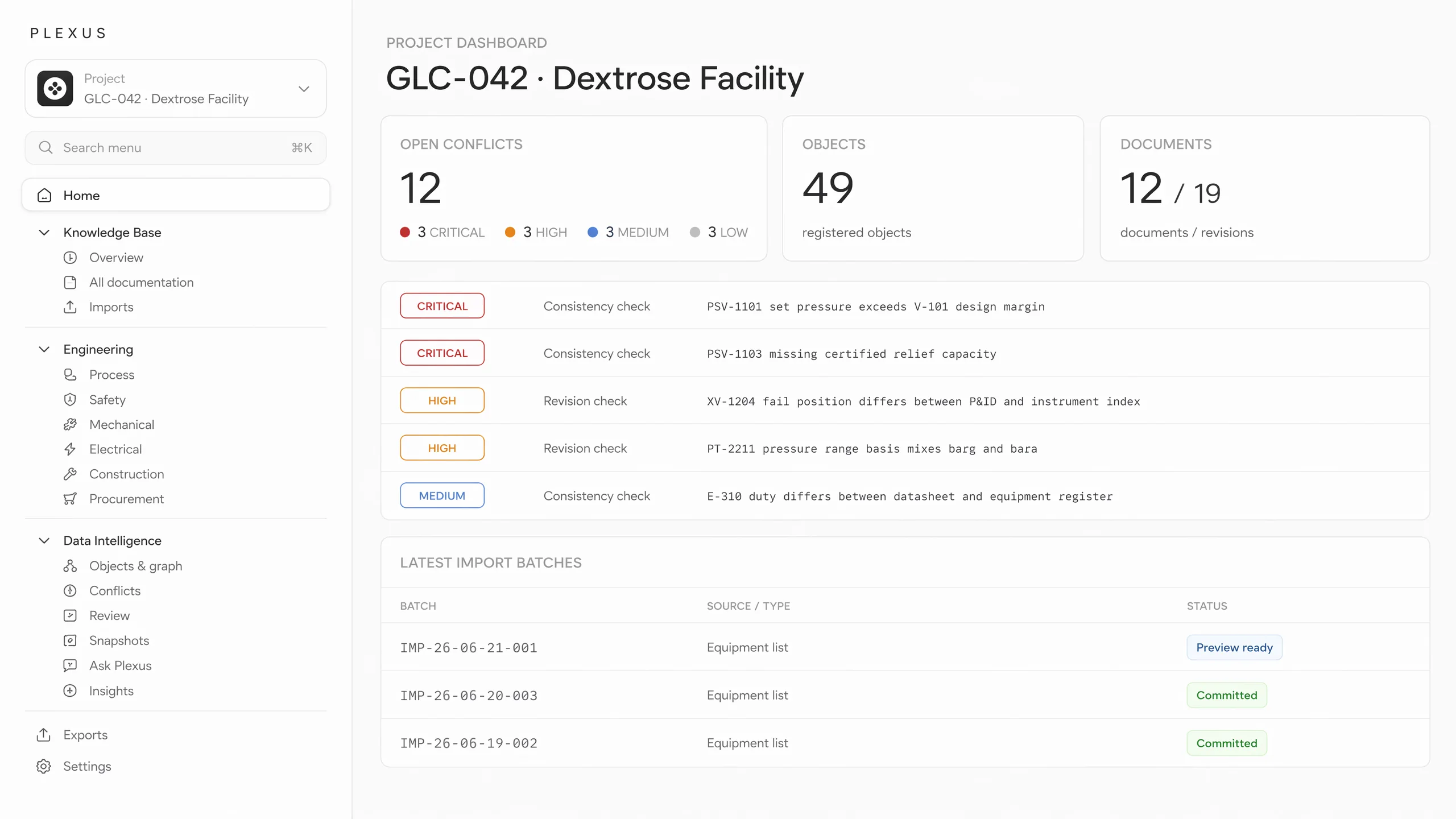Click the Settings gear icon

pos(44,767)
